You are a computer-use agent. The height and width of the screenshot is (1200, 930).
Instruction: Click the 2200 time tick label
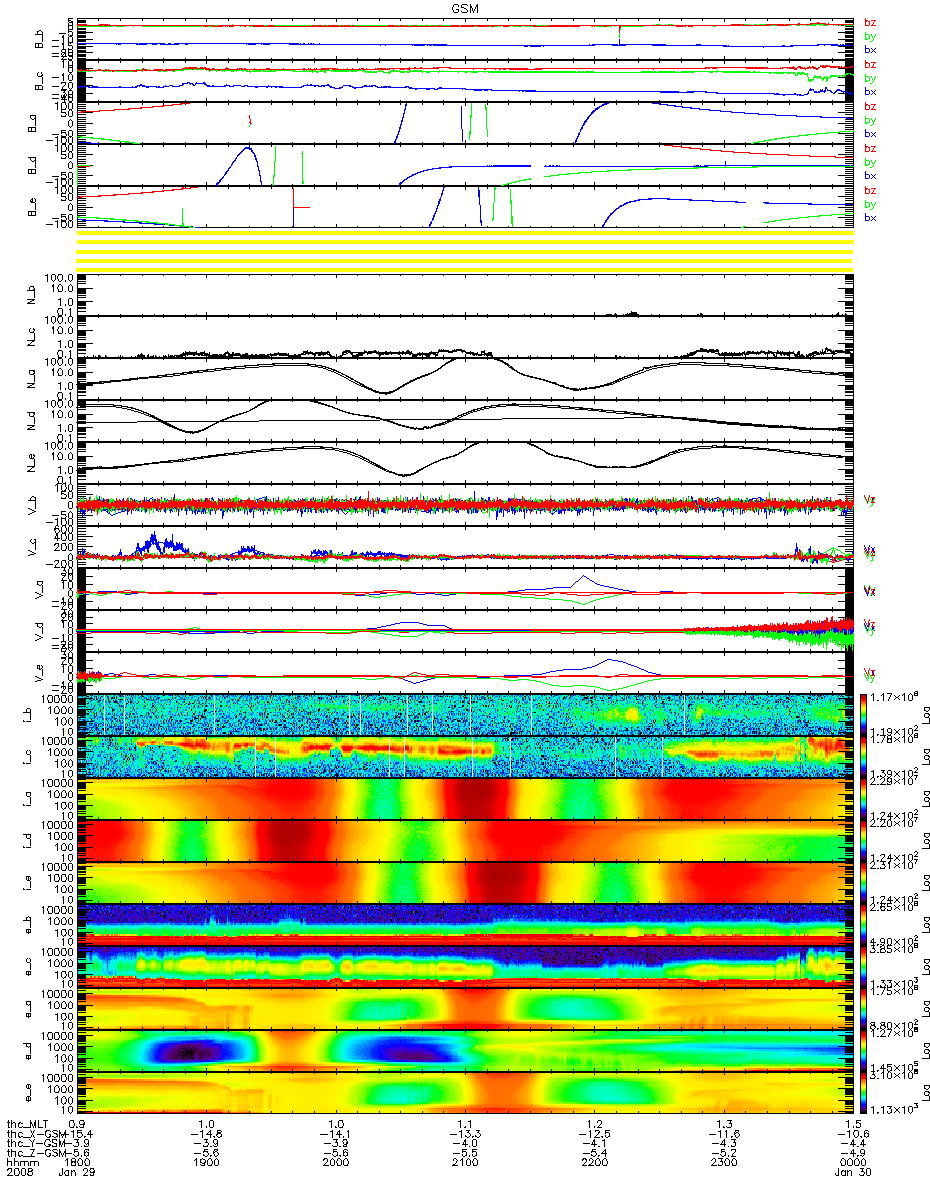click(x=594, y=1162)
